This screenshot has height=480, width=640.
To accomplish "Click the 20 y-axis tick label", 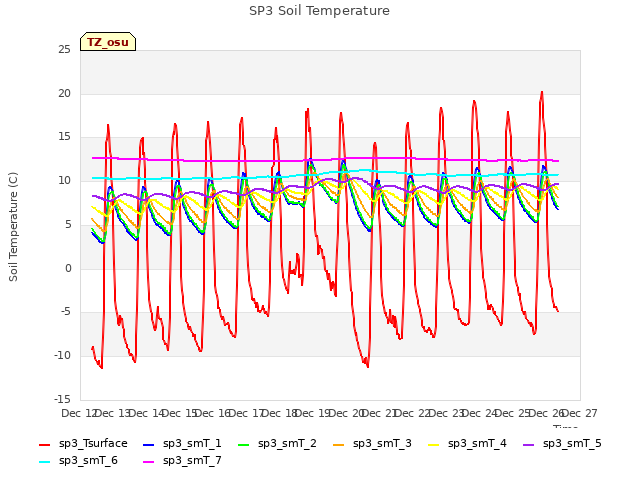I will click(x=64, y=93).
